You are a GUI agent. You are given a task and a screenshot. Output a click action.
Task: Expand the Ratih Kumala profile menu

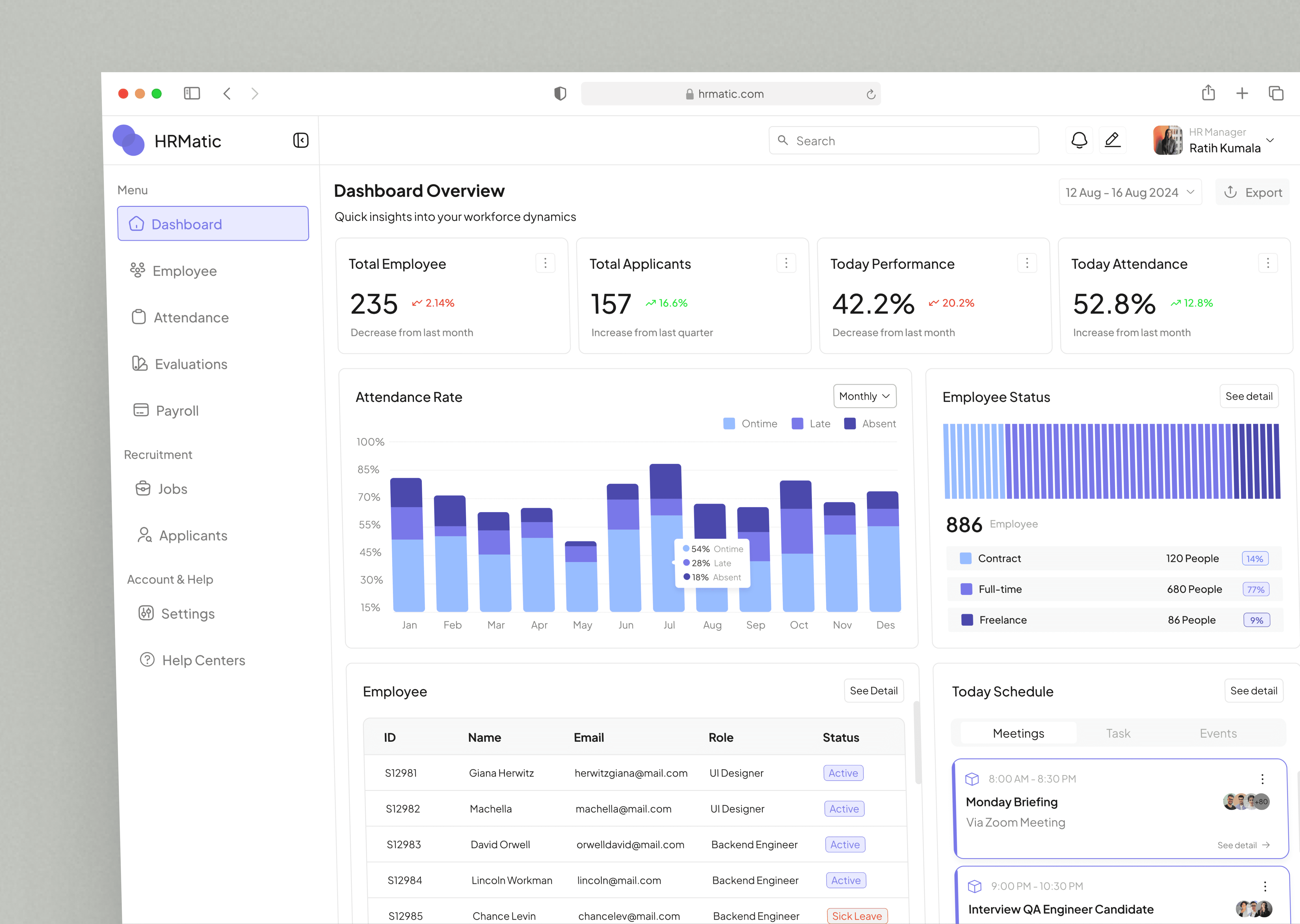tap(1270, 140)
